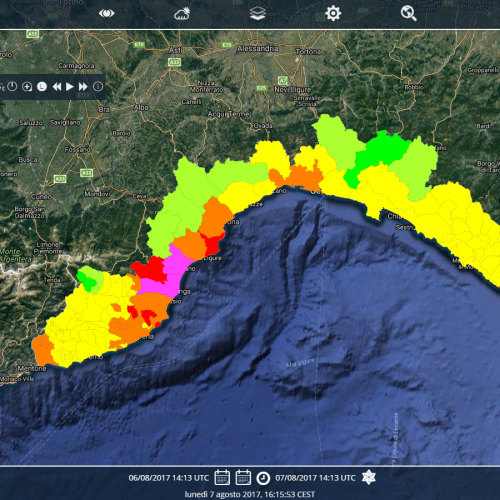Viewport: 500px width, 500px height.
Task: Click the Saluzzo label
Action: tap(31, 123)
